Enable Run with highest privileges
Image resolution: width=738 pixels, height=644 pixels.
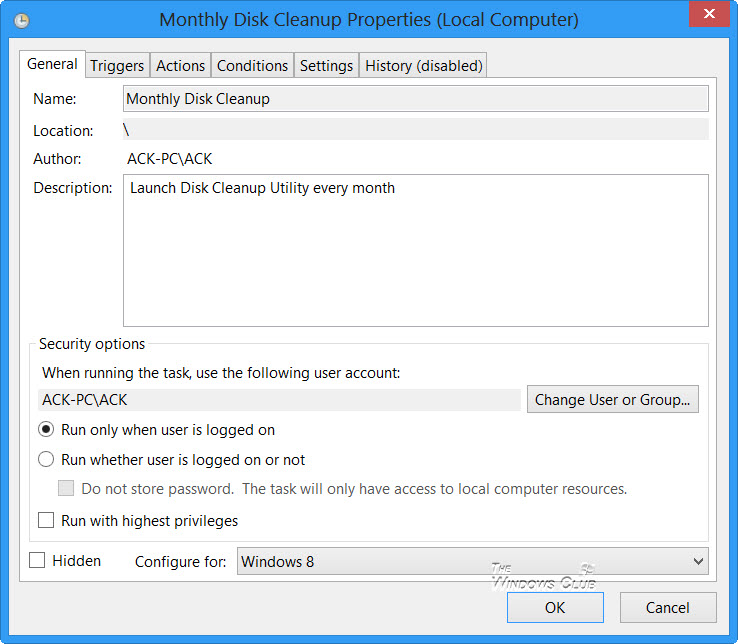tap(46, 521)
